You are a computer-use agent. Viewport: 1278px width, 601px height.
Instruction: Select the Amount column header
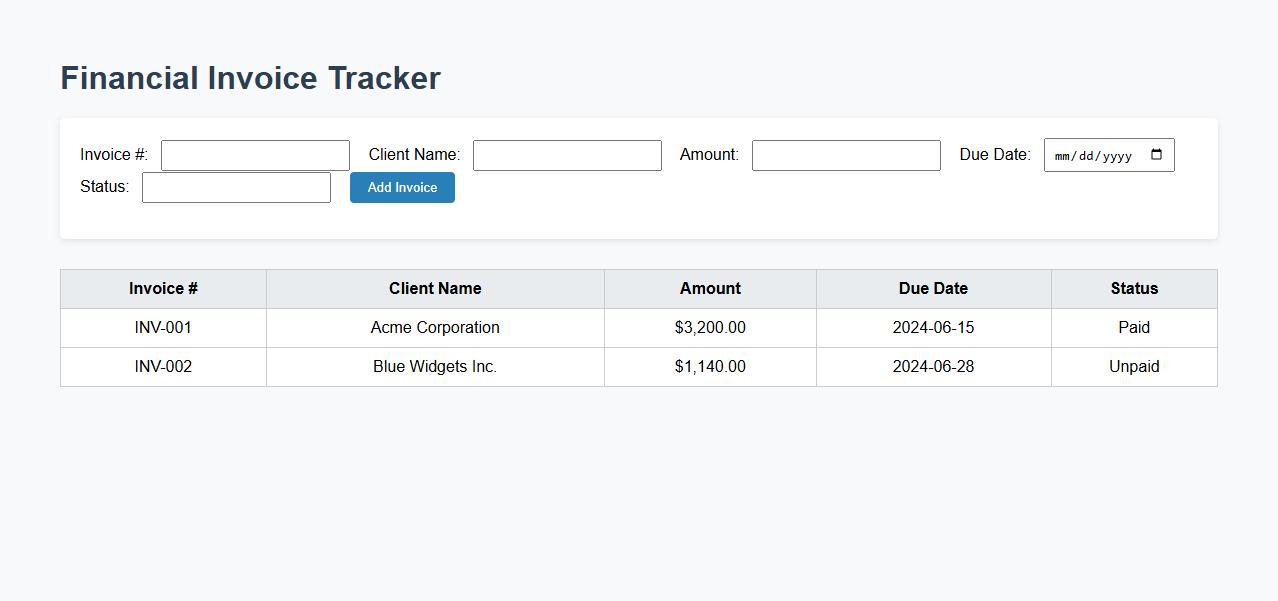pos(710,288)
